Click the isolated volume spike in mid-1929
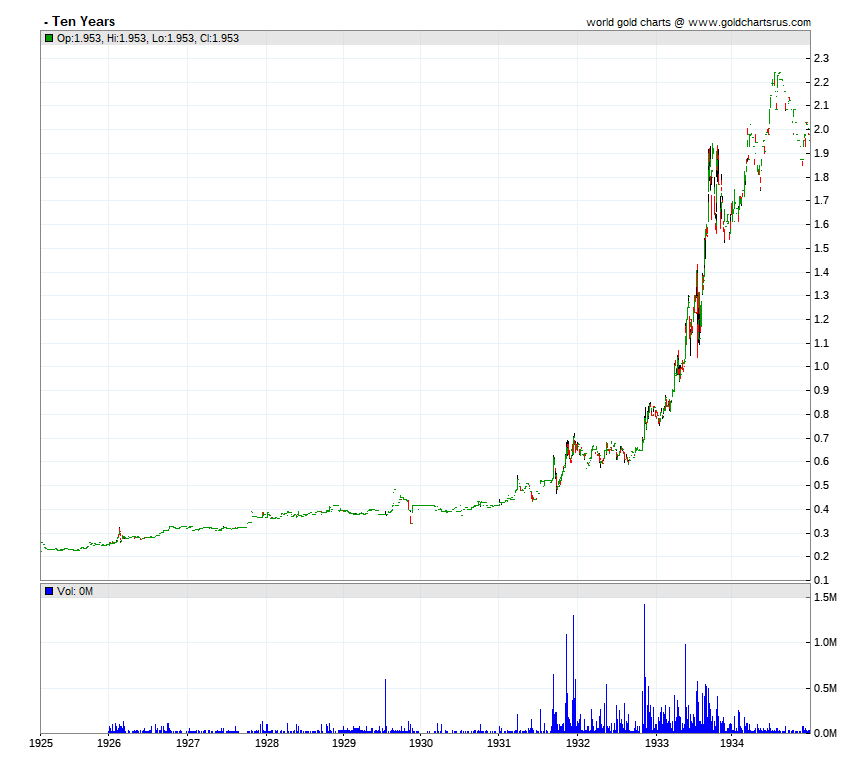The width and height of the screenshot is (850, 769). pyautogui.click(x=385, y=706)
